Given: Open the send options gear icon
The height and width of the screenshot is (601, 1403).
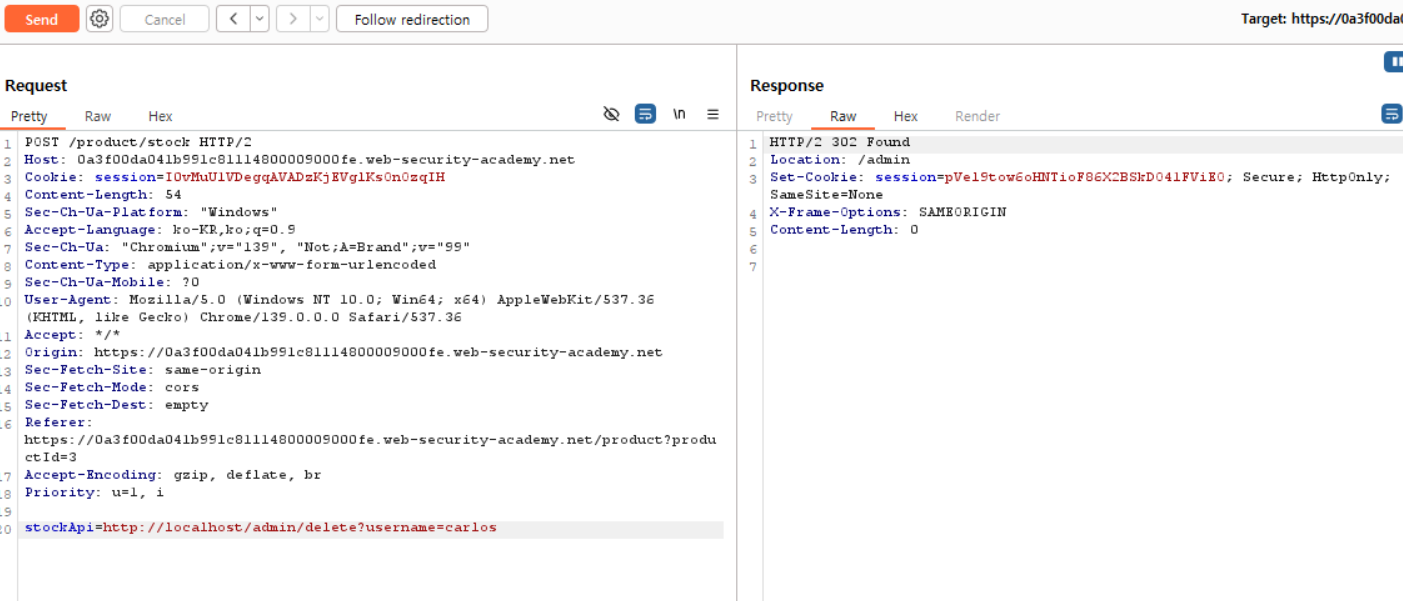Looking at the screenshot, I should click(99, 18).
